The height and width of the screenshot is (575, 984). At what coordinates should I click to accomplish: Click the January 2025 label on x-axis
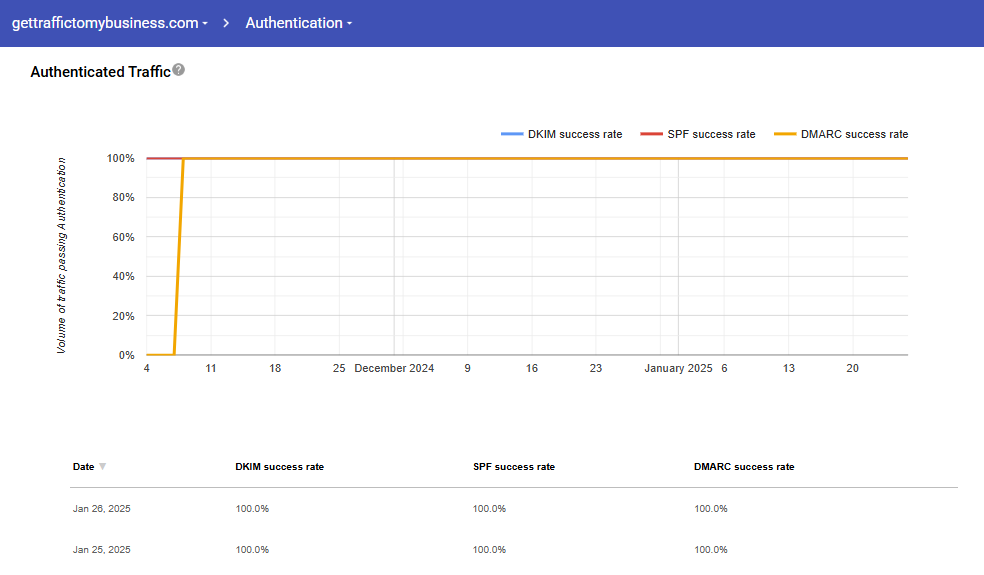pyautogui.click(x=677, y=369)
